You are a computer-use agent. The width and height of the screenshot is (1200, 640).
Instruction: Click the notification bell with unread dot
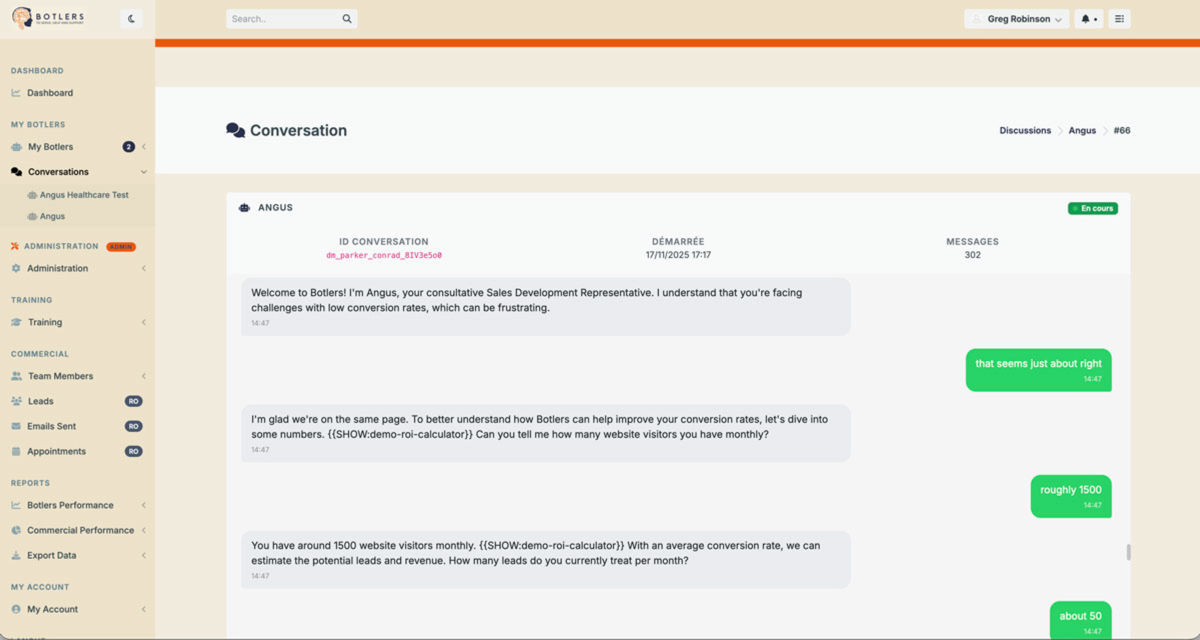[1085, 18]
